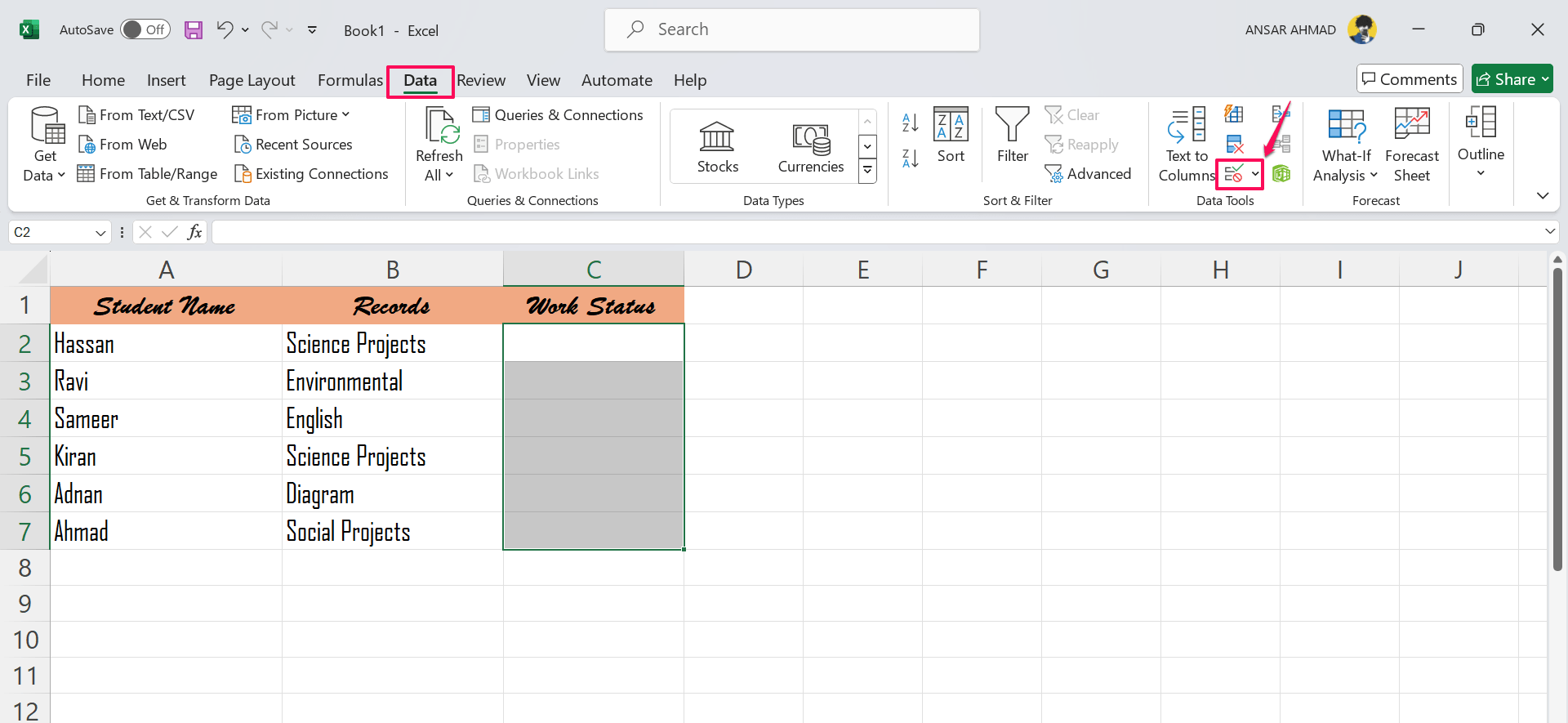Click the Flash Fill icon
Screen dimensions: 1568x723
pyautogui.click(x=1234, y=114)
